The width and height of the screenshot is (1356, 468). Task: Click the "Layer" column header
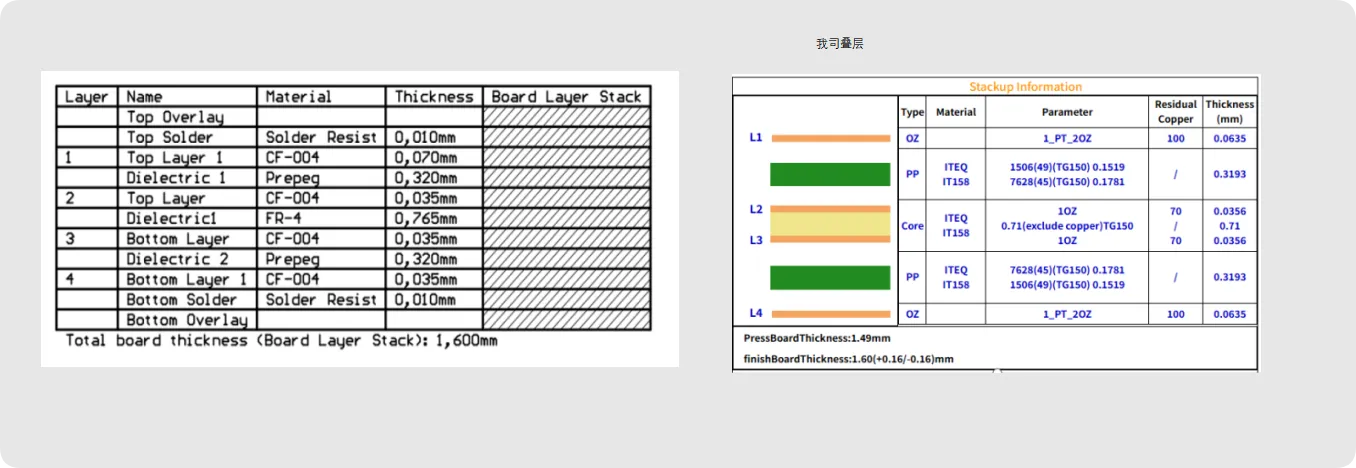87,97
